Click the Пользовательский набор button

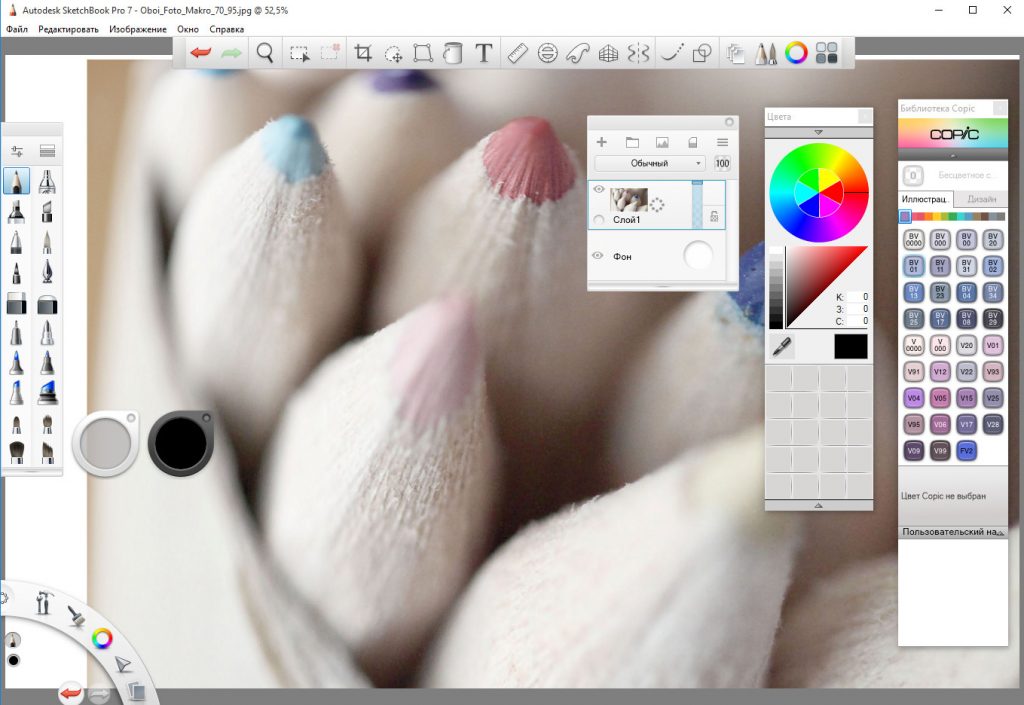951,532
